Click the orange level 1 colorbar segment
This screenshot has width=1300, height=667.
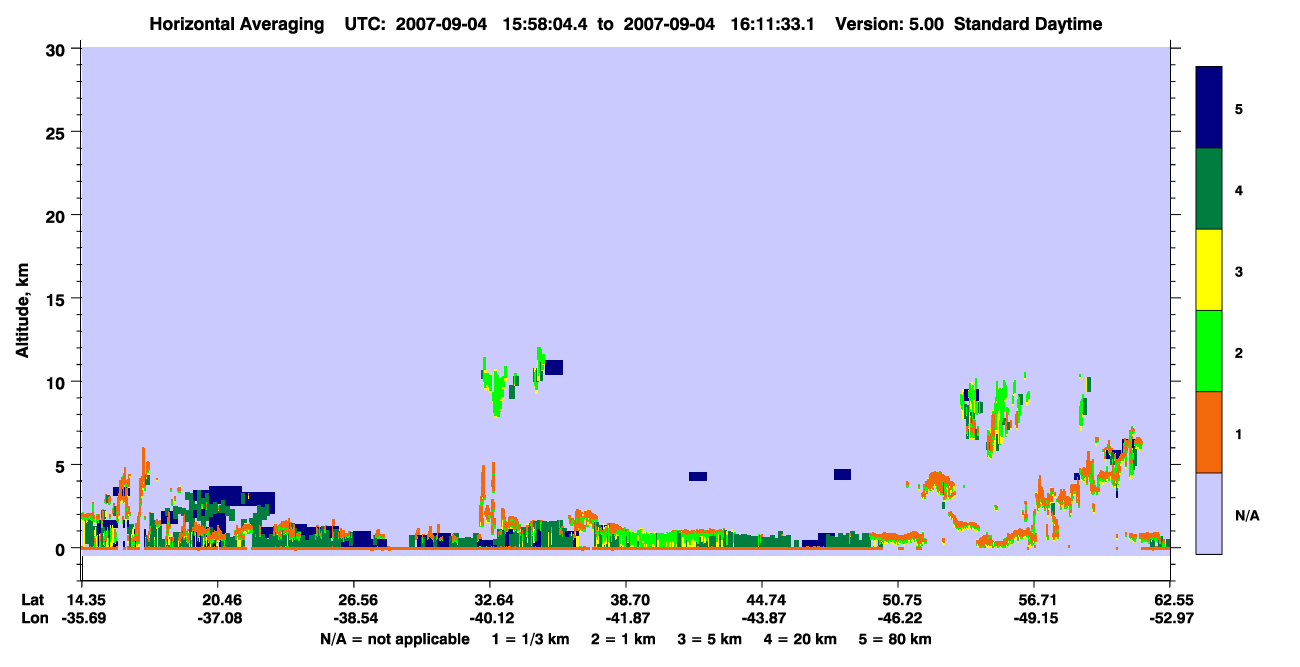point(1209,432)
